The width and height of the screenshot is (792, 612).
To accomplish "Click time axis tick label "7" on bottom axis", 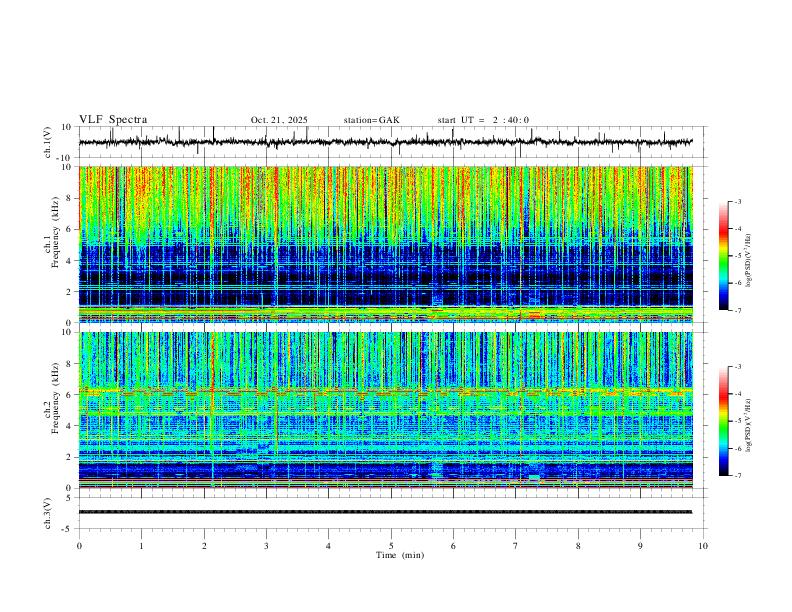I will point(516,546).
